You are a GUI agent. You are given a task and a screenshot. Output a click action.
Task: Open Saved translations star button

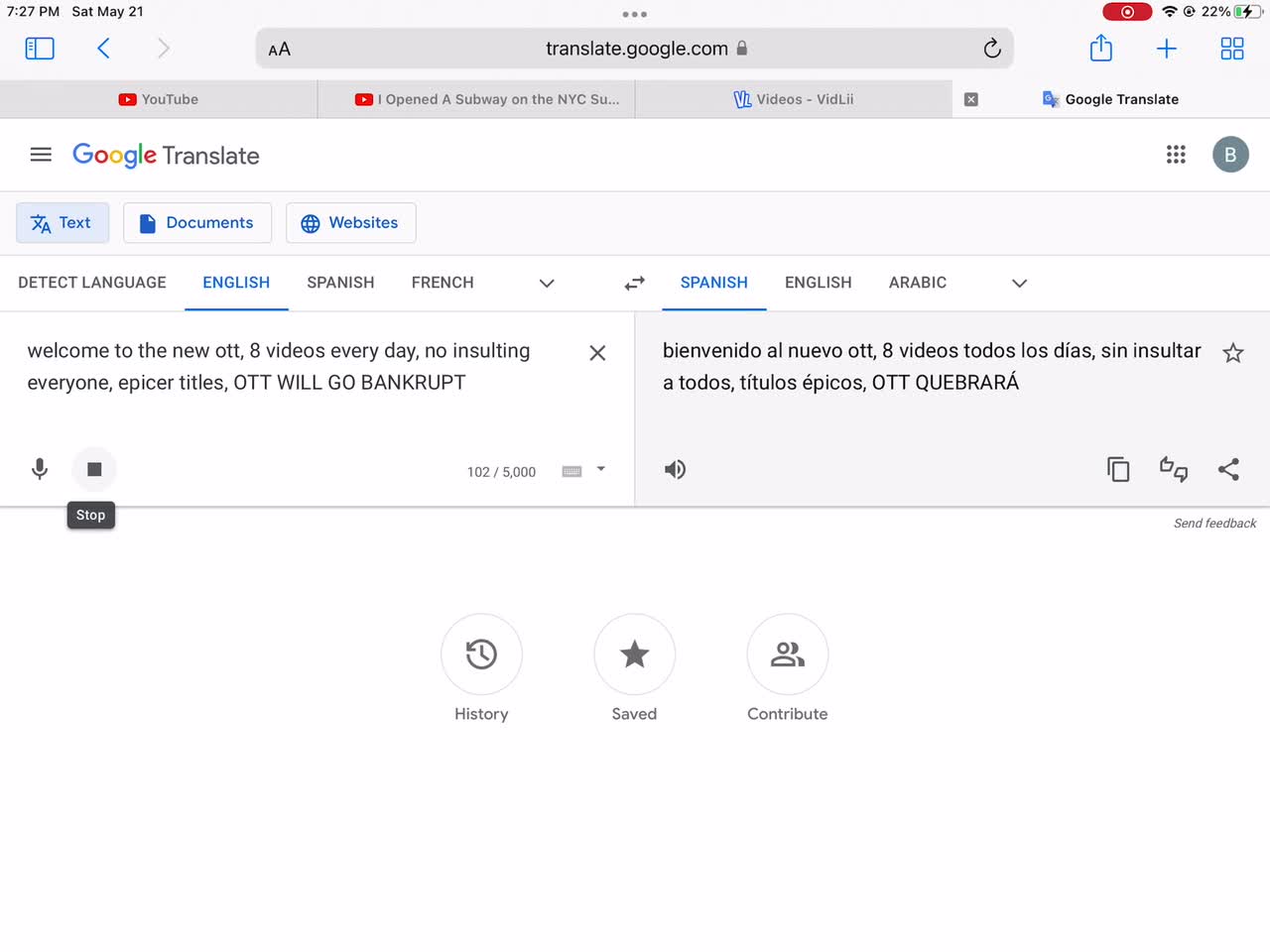(x=634, y=654)
